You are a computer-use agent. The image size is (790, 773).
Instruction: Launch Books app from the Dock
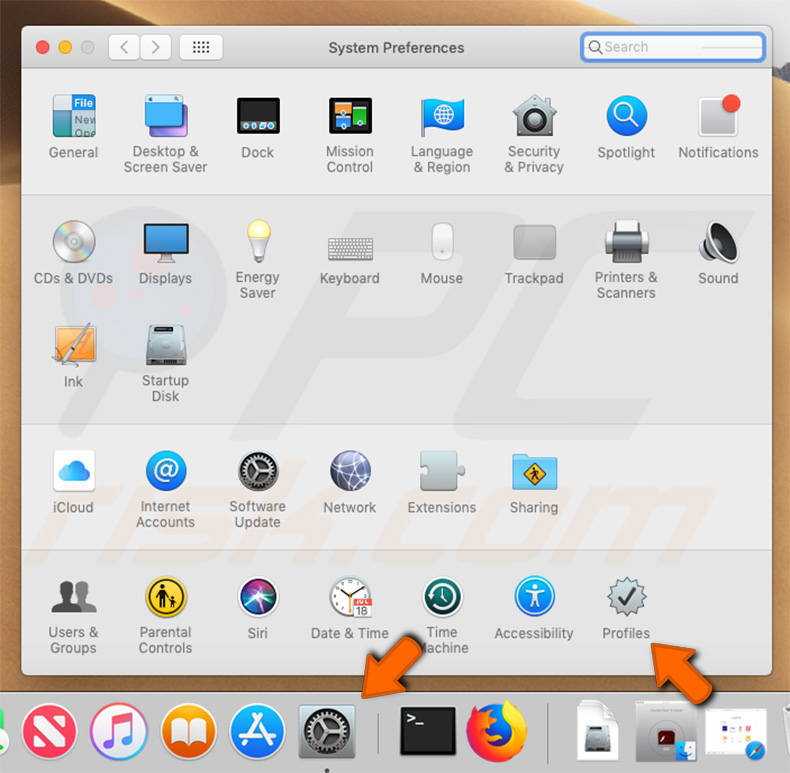(x=188, y=731)
